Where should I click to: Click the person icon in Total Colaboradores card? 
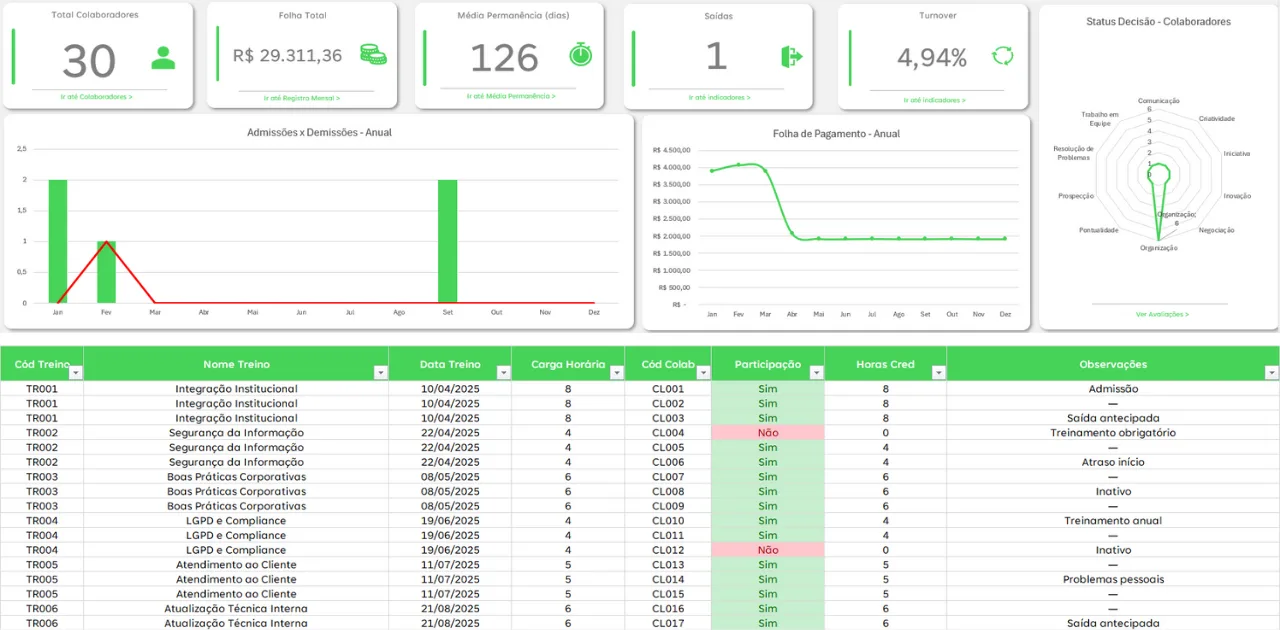tap(163, 58)
